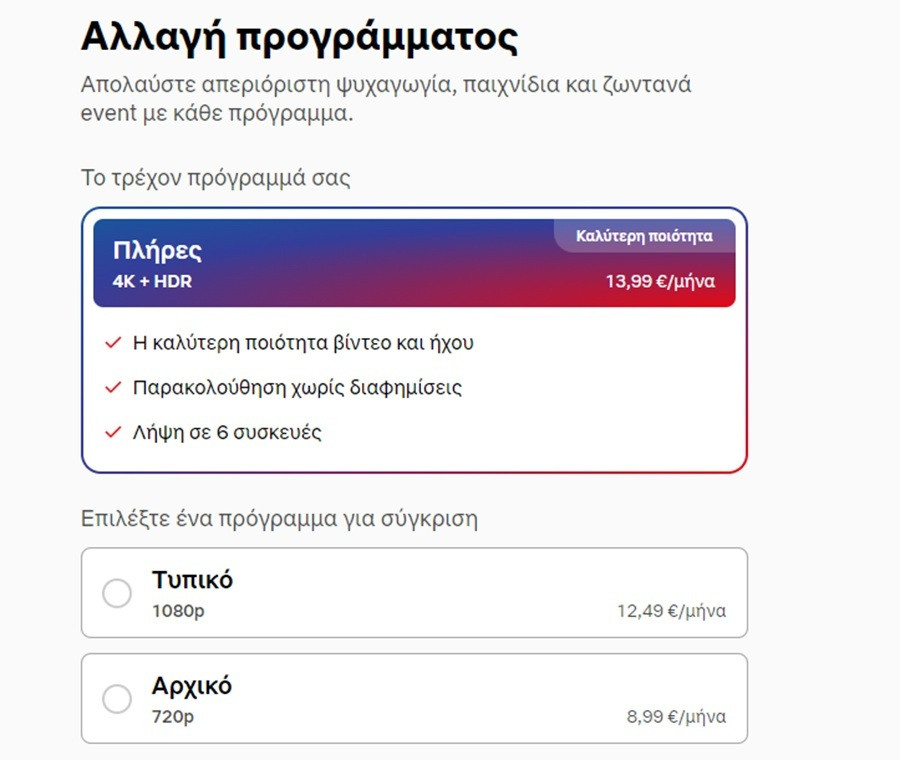Open the Τυπικό plan comparison row
Image resolution: width=900 pixels, height=760 pixels.
click(x=413, y=592)
